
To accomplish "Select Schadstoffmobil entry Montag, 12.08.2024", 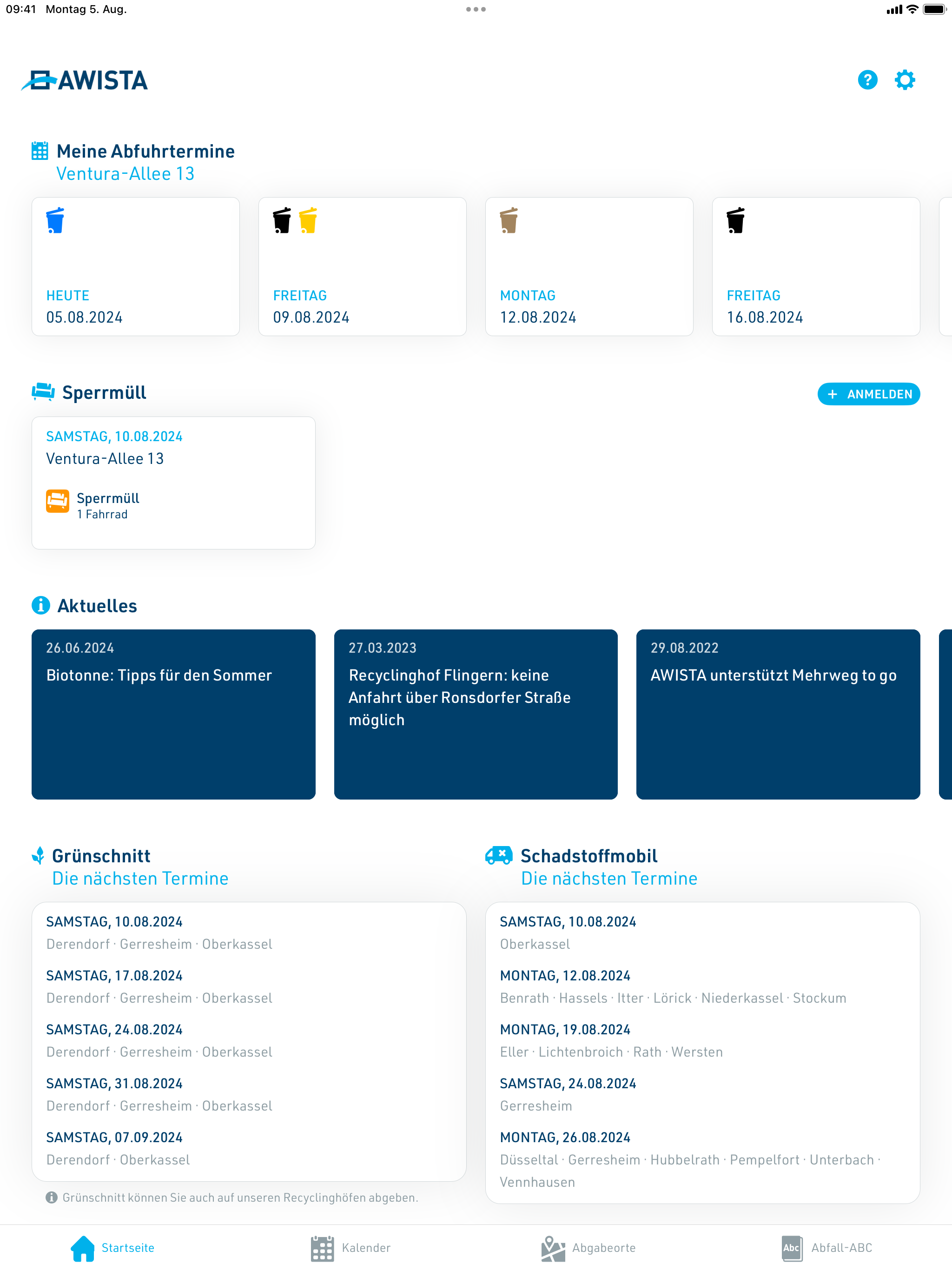I will (703, 986).
